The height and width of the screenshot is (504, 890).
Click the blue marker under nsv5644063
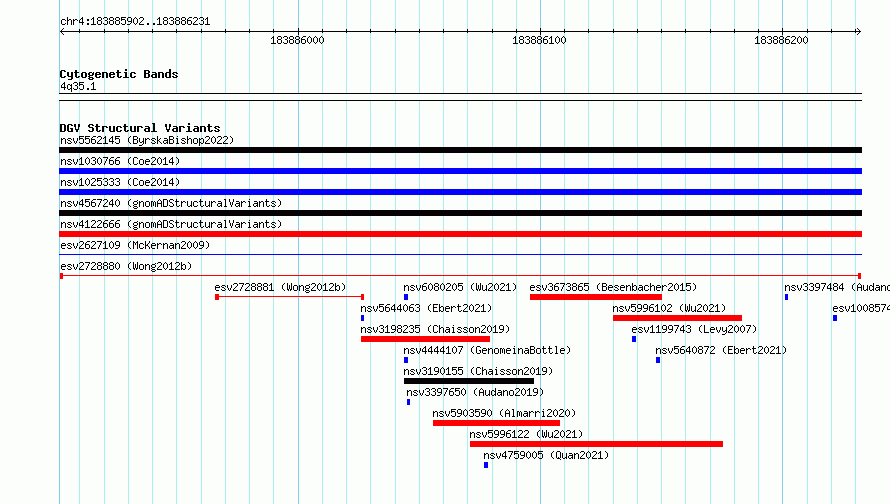click(362, 318)
